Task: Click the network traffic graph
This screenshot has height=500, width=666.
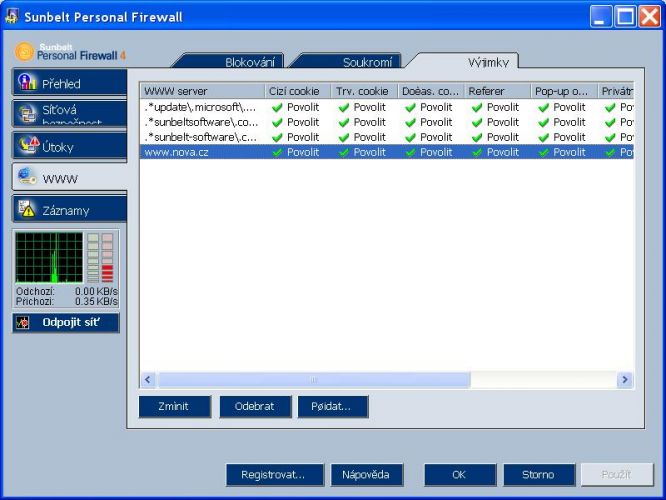Action: (49, 257)
